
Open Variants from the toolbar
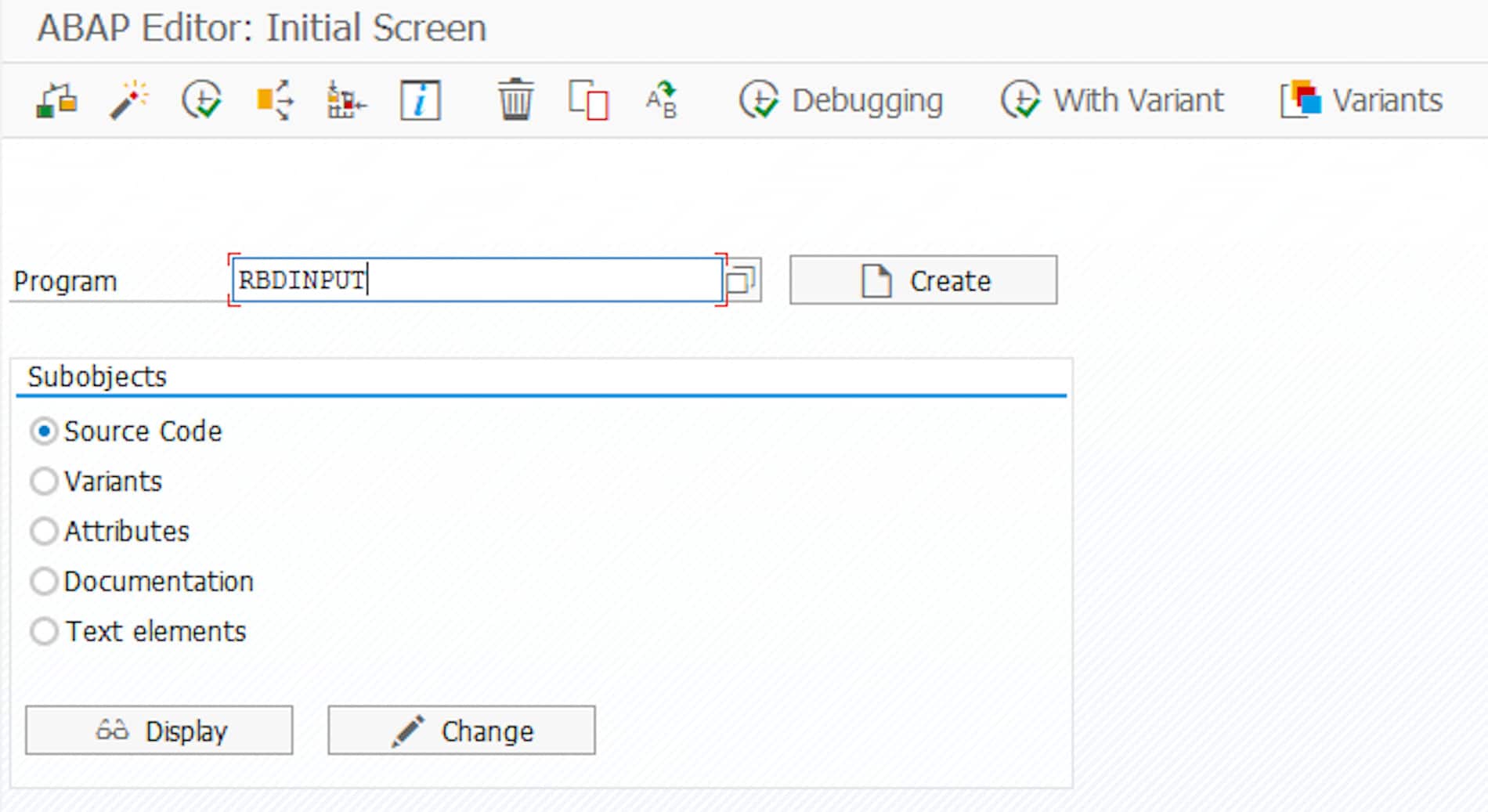1361,101
